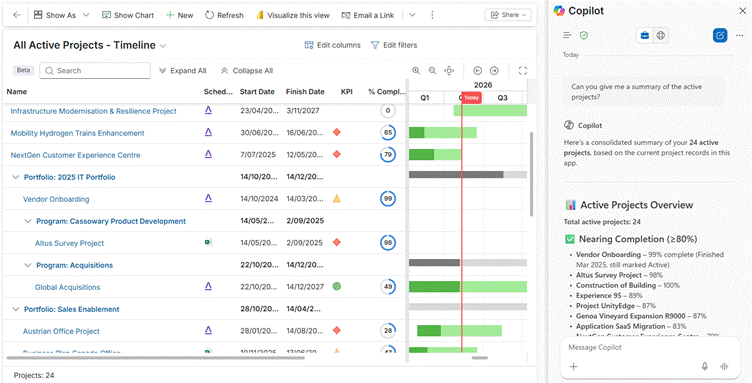Toggle timeline full screen mode
This screenshot has height=383, width=752.
click(523, 70)
